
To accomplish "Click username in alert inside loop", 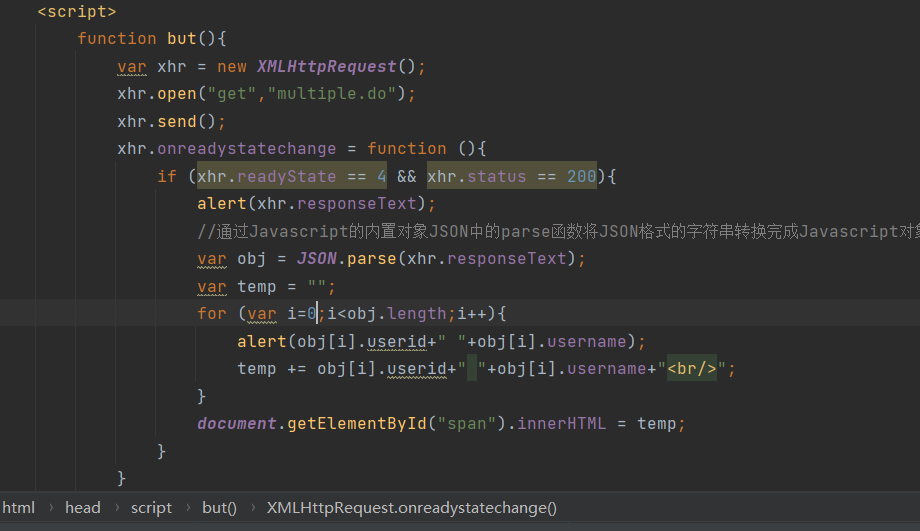I will (x=586, y=341).
